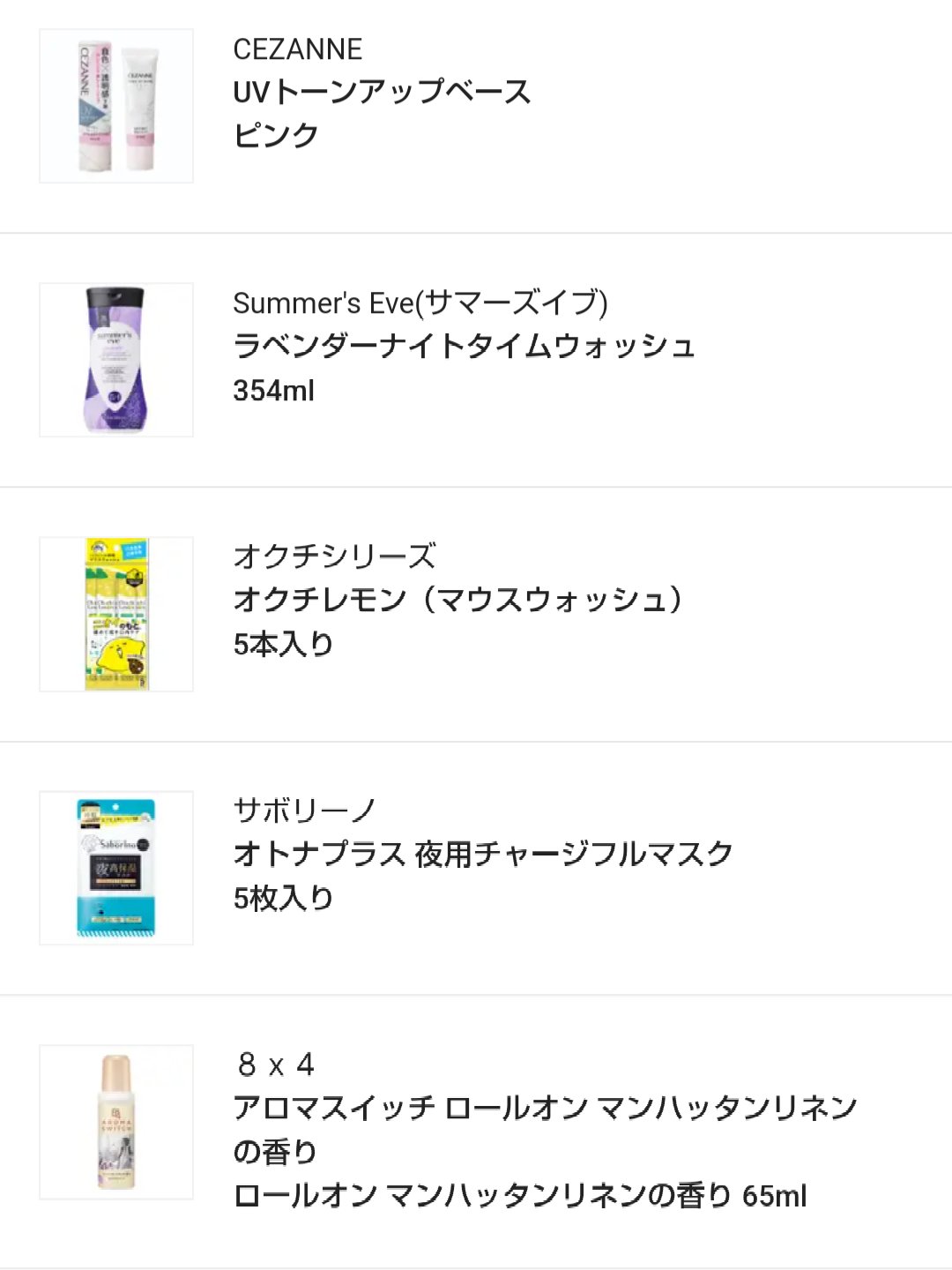The width and height of the screenshot is (952, 1270).
Task: Tap the Summer's Eve purple bottle thumbnail
Action: (116, 360)
